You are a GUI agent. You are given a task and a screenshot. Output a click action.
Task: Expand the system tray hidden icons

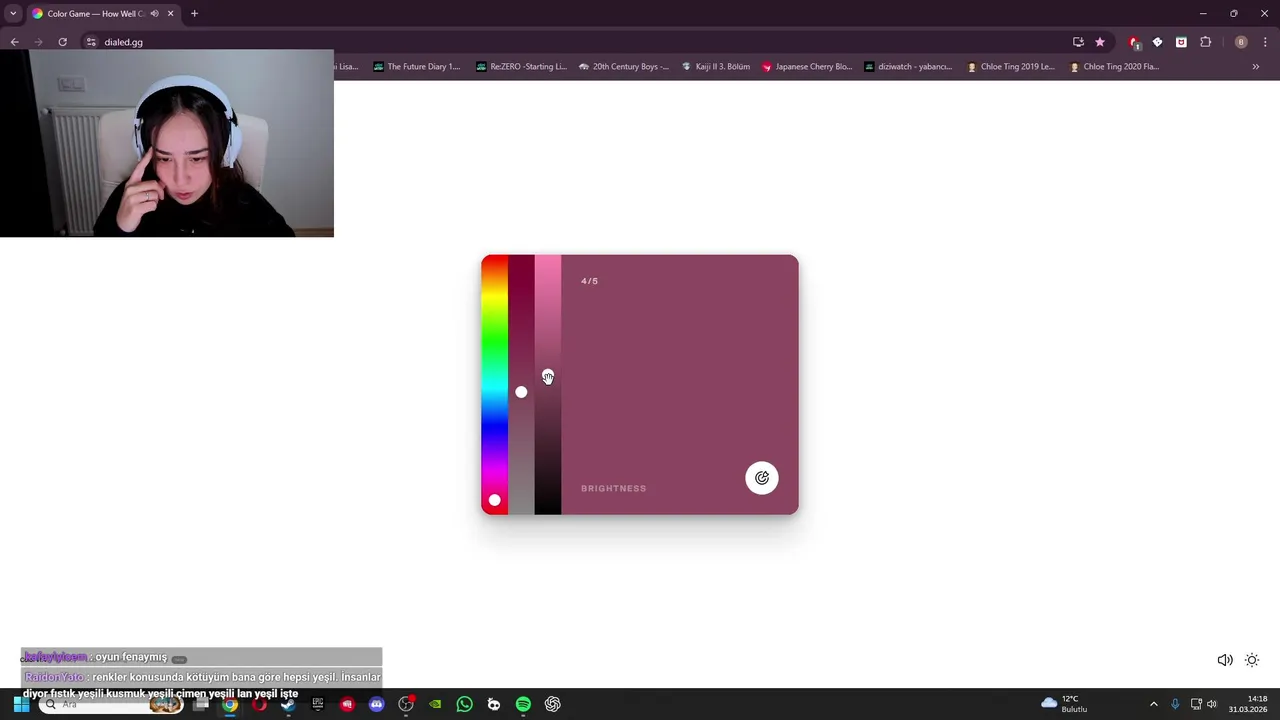coord(1153,704)
